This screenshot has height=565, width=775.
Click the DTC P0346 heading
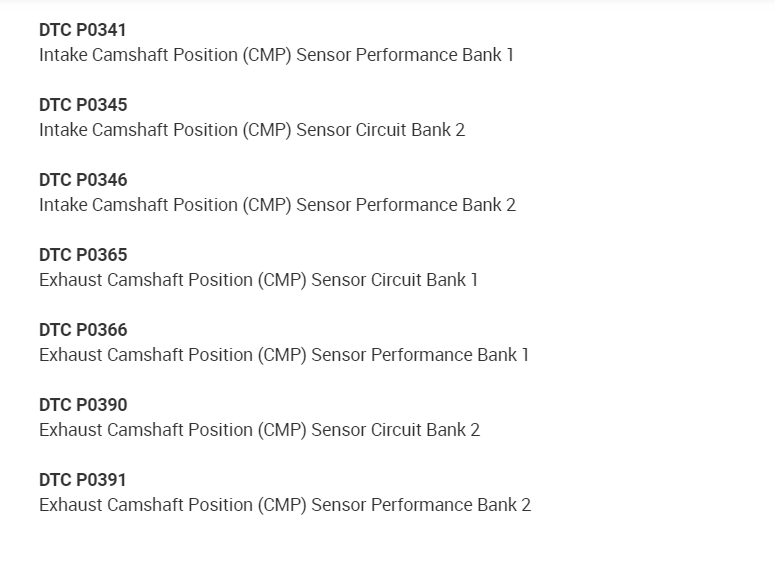83,180
